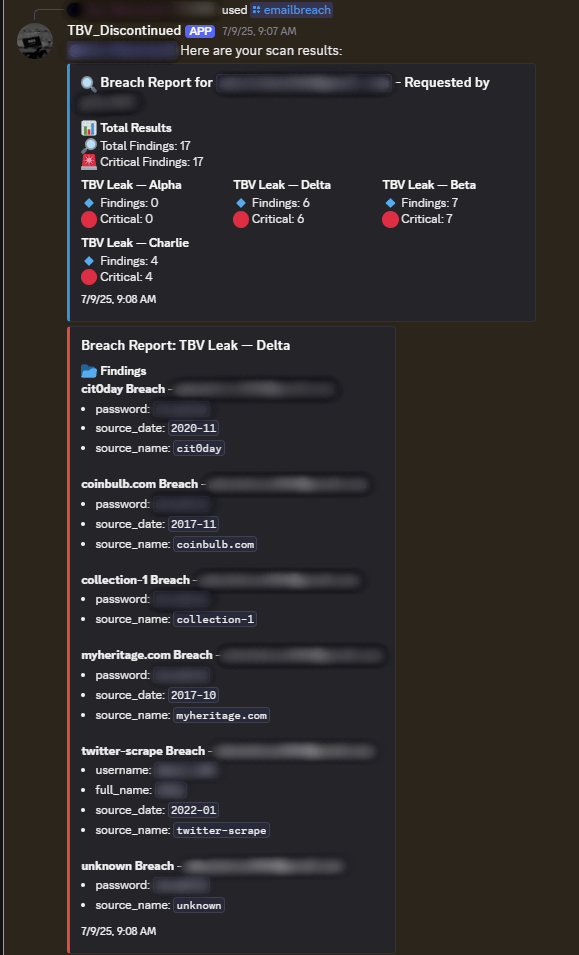
Task: Select the myheritage.com Breach heading
Action: 147,655
